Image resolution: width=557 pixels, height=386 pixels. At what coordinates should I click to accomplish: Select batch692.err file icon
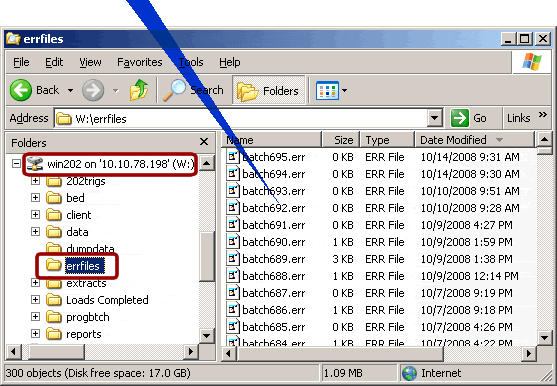click(233, 208)
